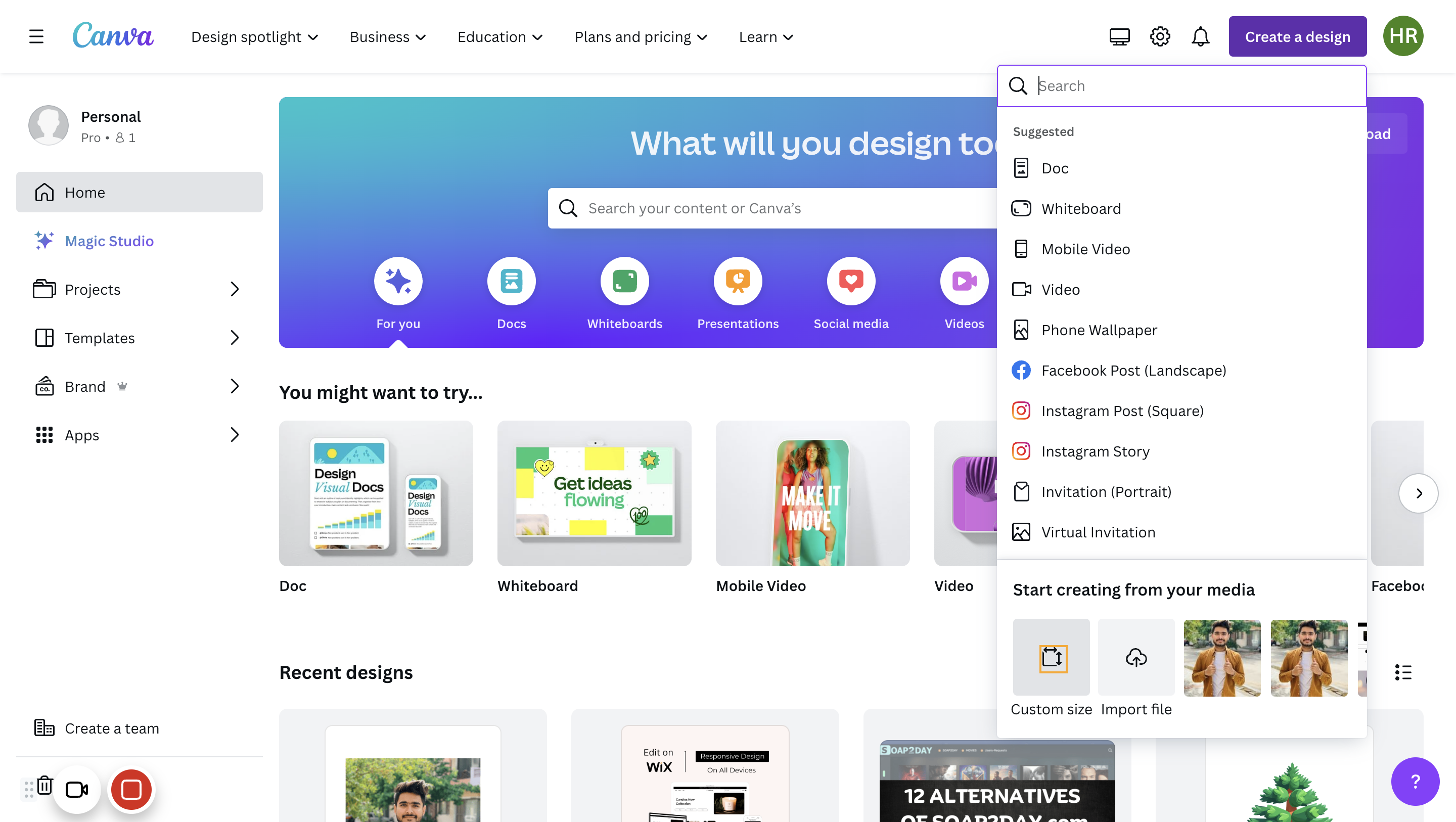Open the settings gear icon
The width and height of the screenshot is (1456, 822).
(x=1160, y=37)
